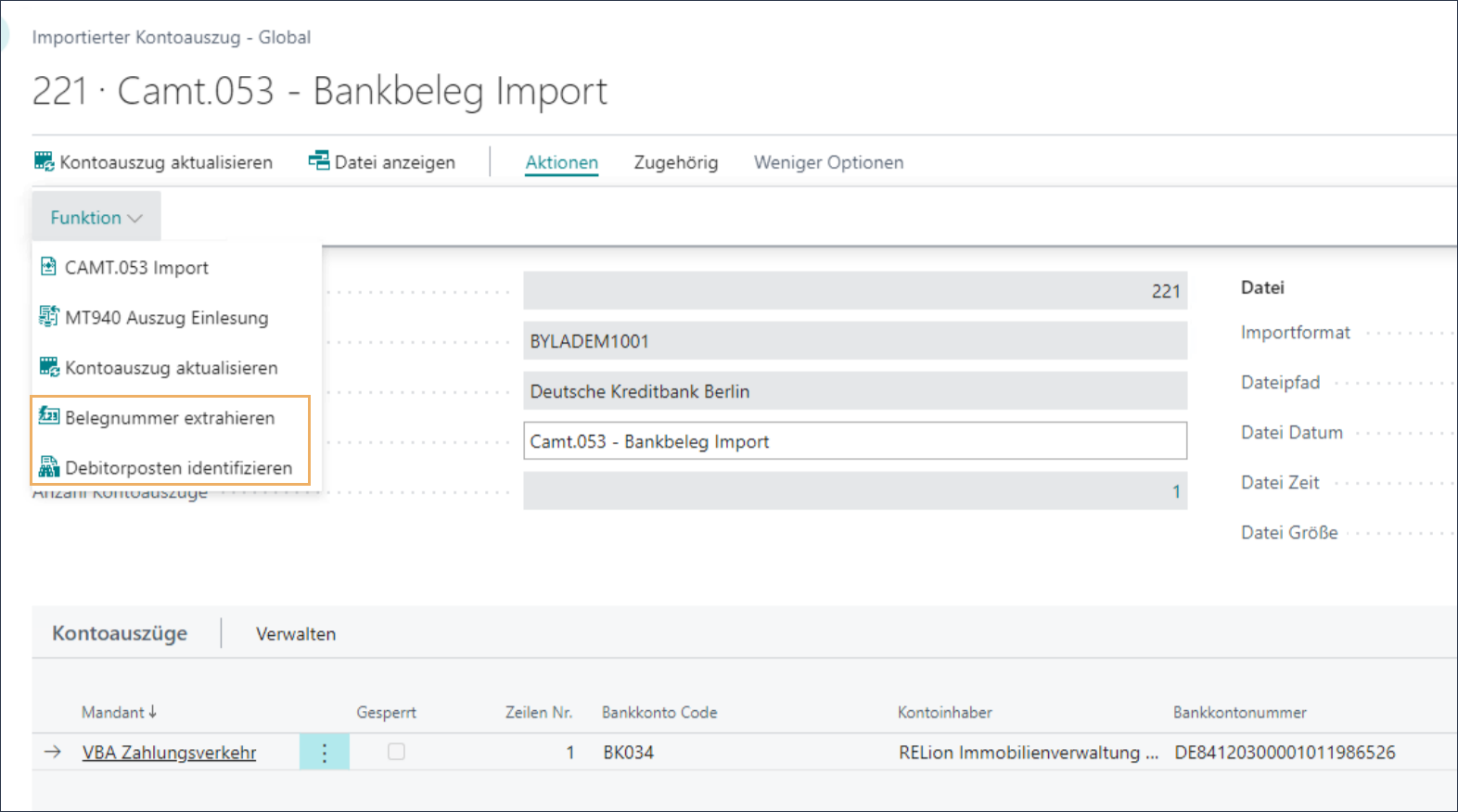The height and width of the screenshot is (812, 1458).
Task: Click Datei anzeigen button
Action: [382, 162]
